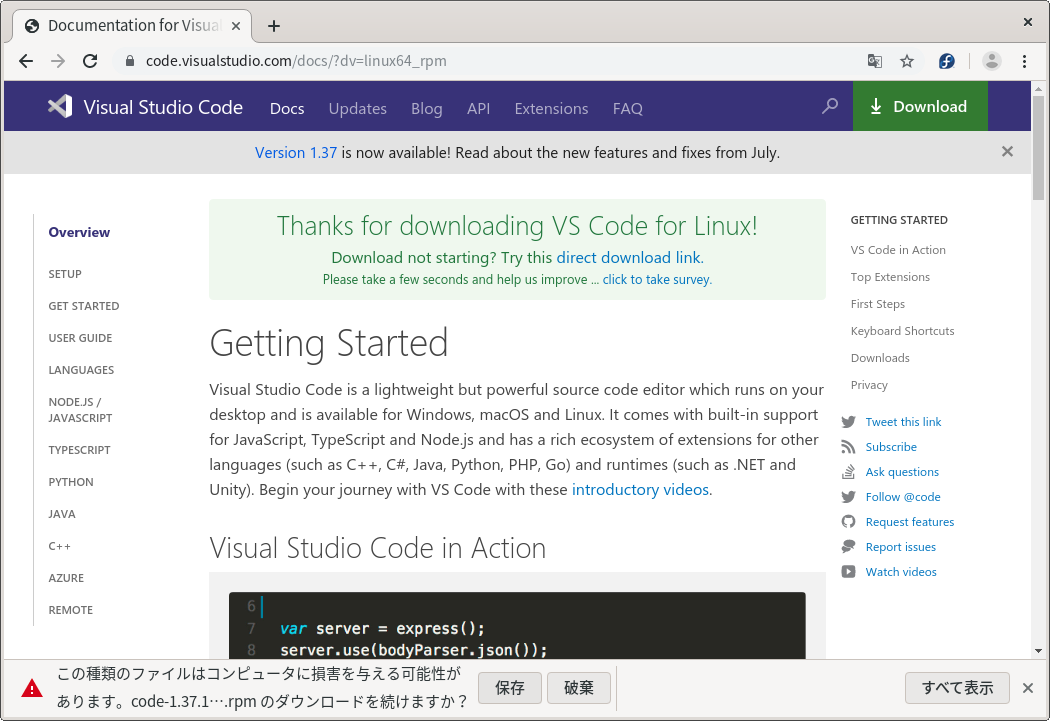Jump to Keyboard Shortcuts section
This screenshot has height=721, width=1050.
coord(902,331)
